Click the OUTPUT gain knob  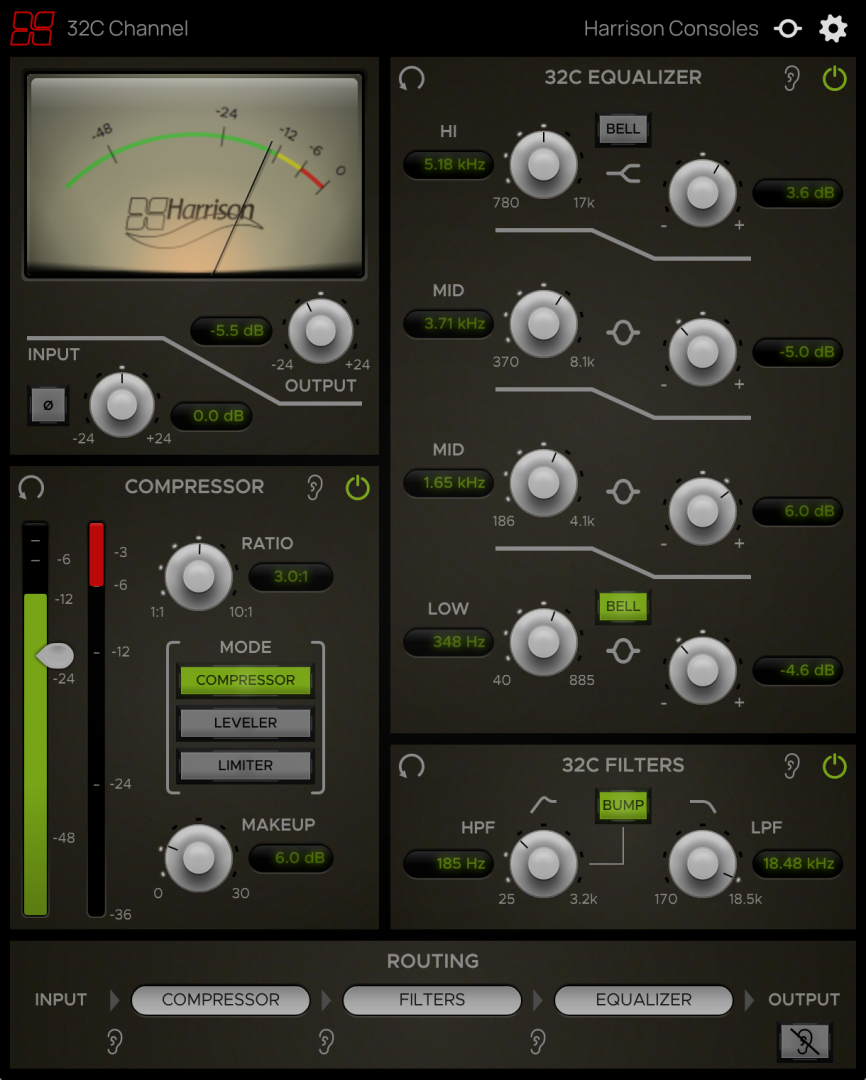coord(320,331)
